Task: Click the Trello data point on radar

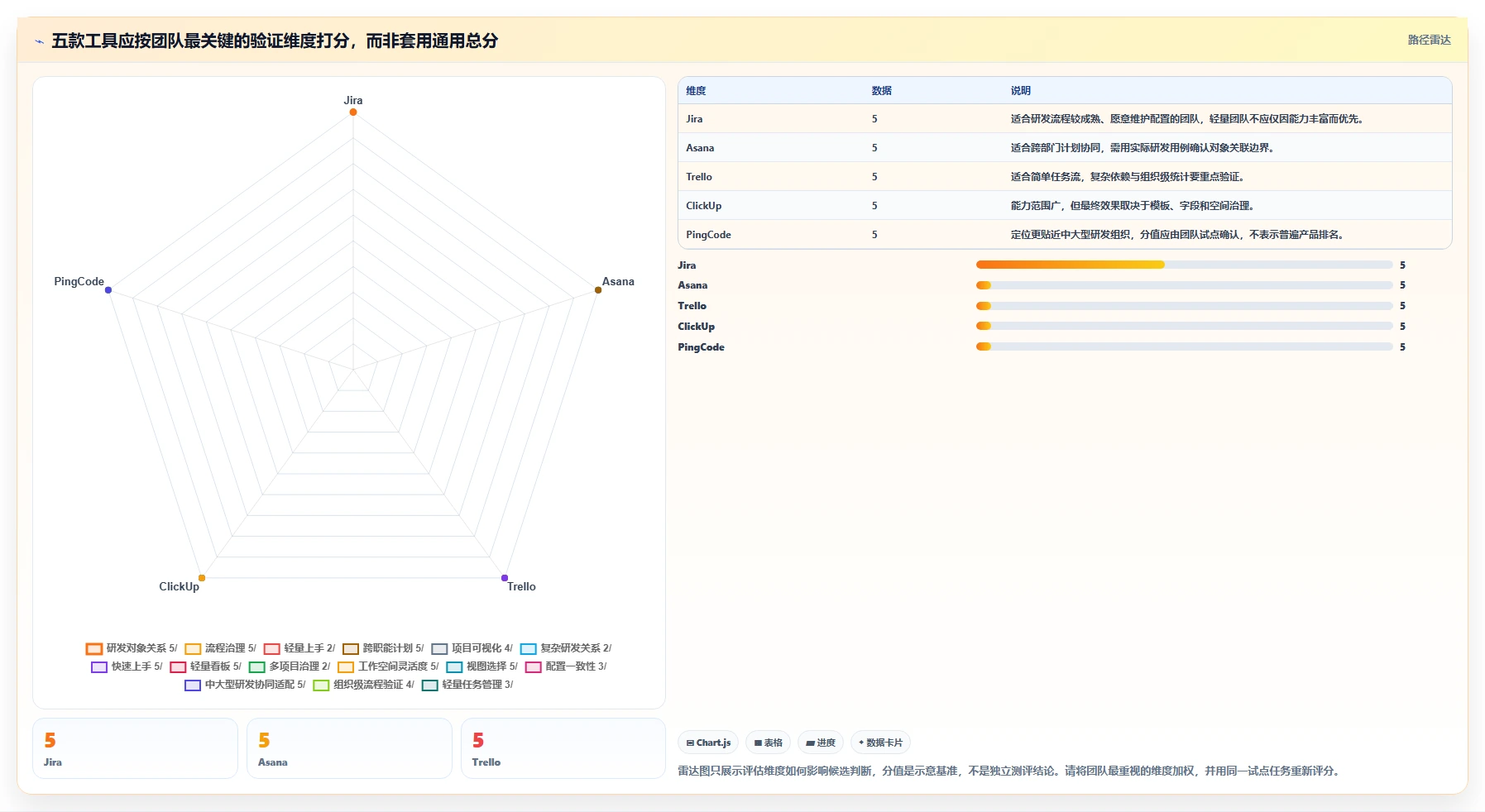Action: [x=505, y=578]
